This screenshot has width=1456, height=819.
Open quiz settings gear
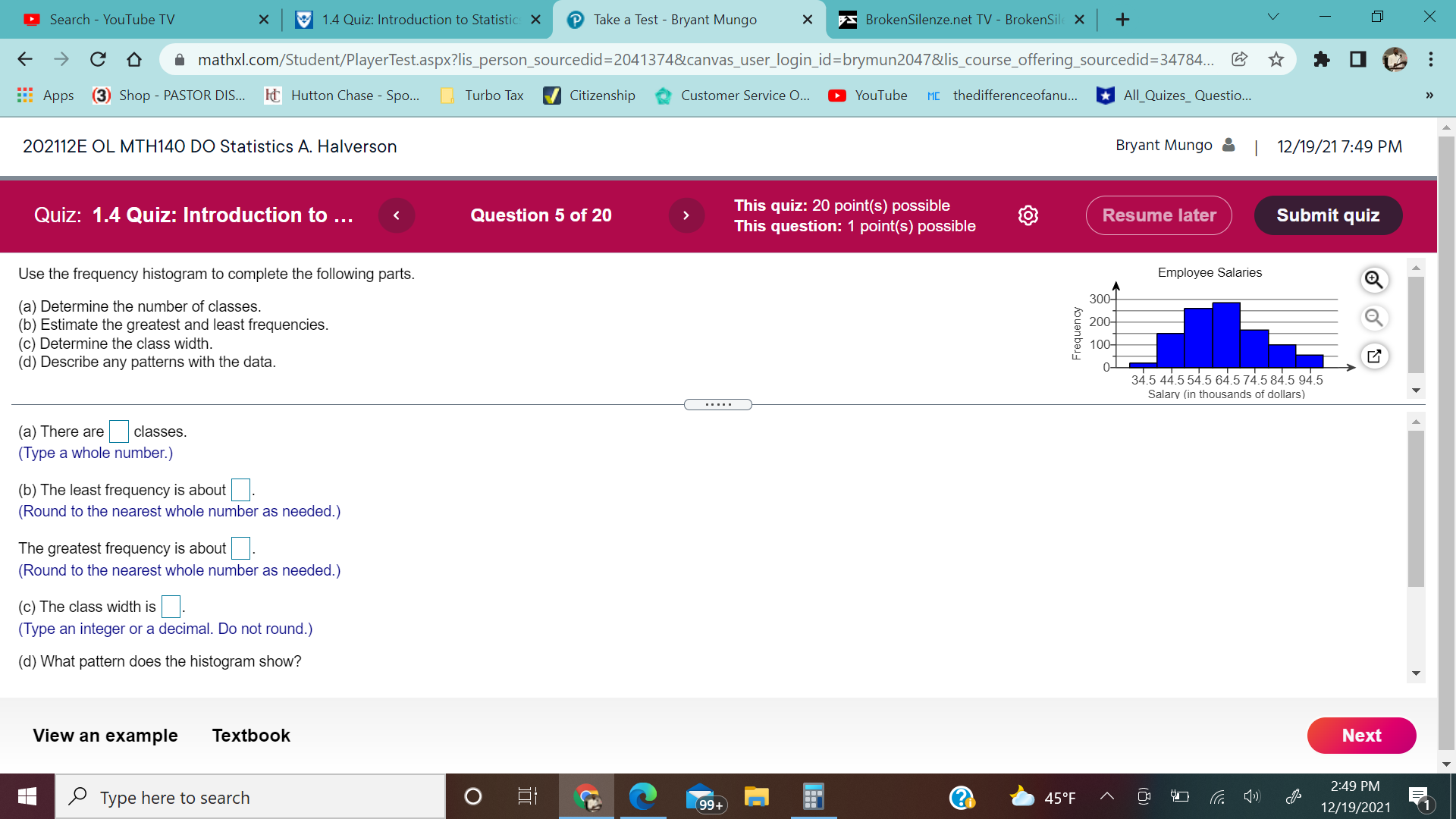point(1028,215)
